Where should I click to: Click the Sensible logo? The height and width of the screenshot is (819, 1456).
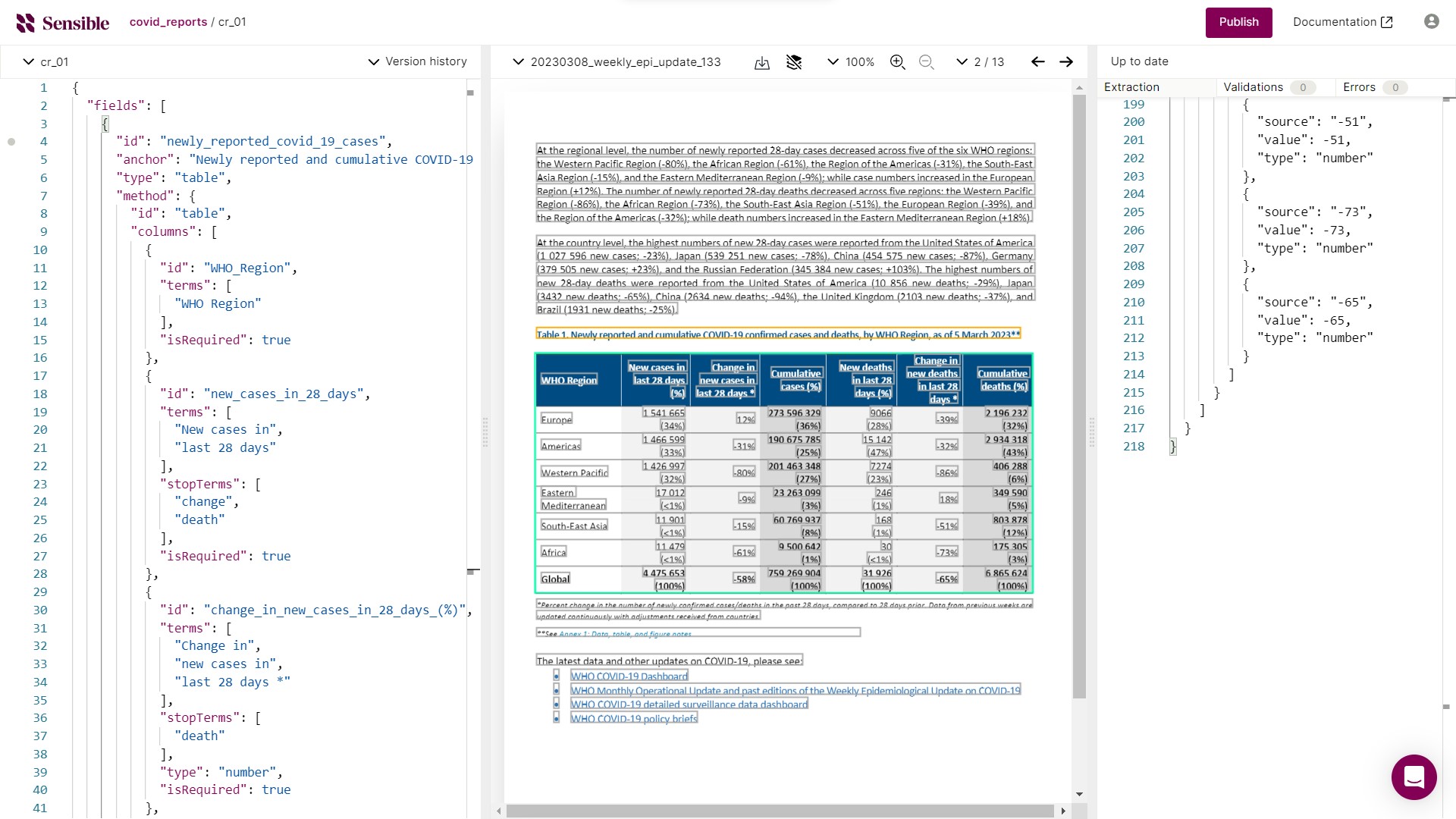(63, 23)
